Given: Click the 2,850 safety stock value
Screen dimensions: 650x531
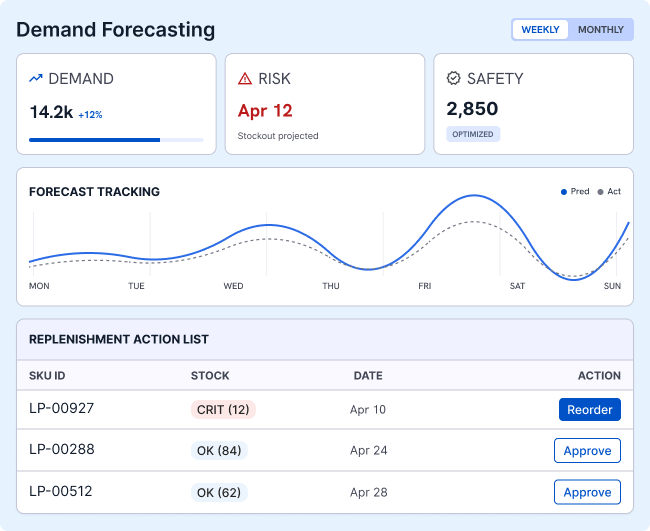Looking at the screenshot, I should point(472,109).
